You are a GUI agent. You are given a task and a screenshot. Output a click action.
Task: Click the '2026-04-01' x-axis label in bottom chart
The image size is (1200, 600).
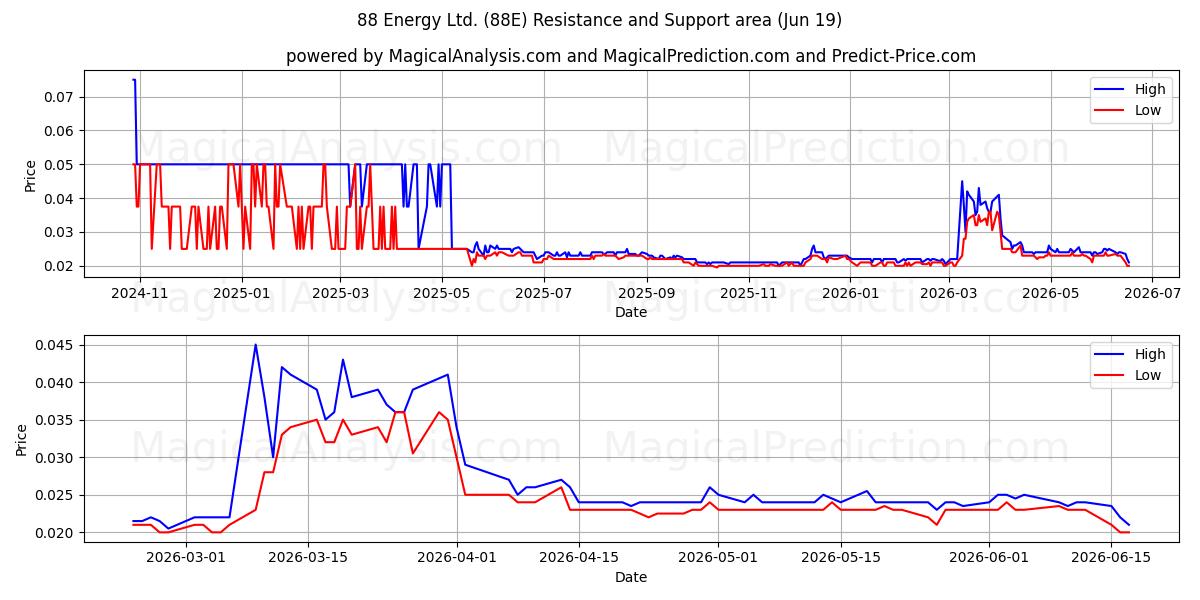457,558
